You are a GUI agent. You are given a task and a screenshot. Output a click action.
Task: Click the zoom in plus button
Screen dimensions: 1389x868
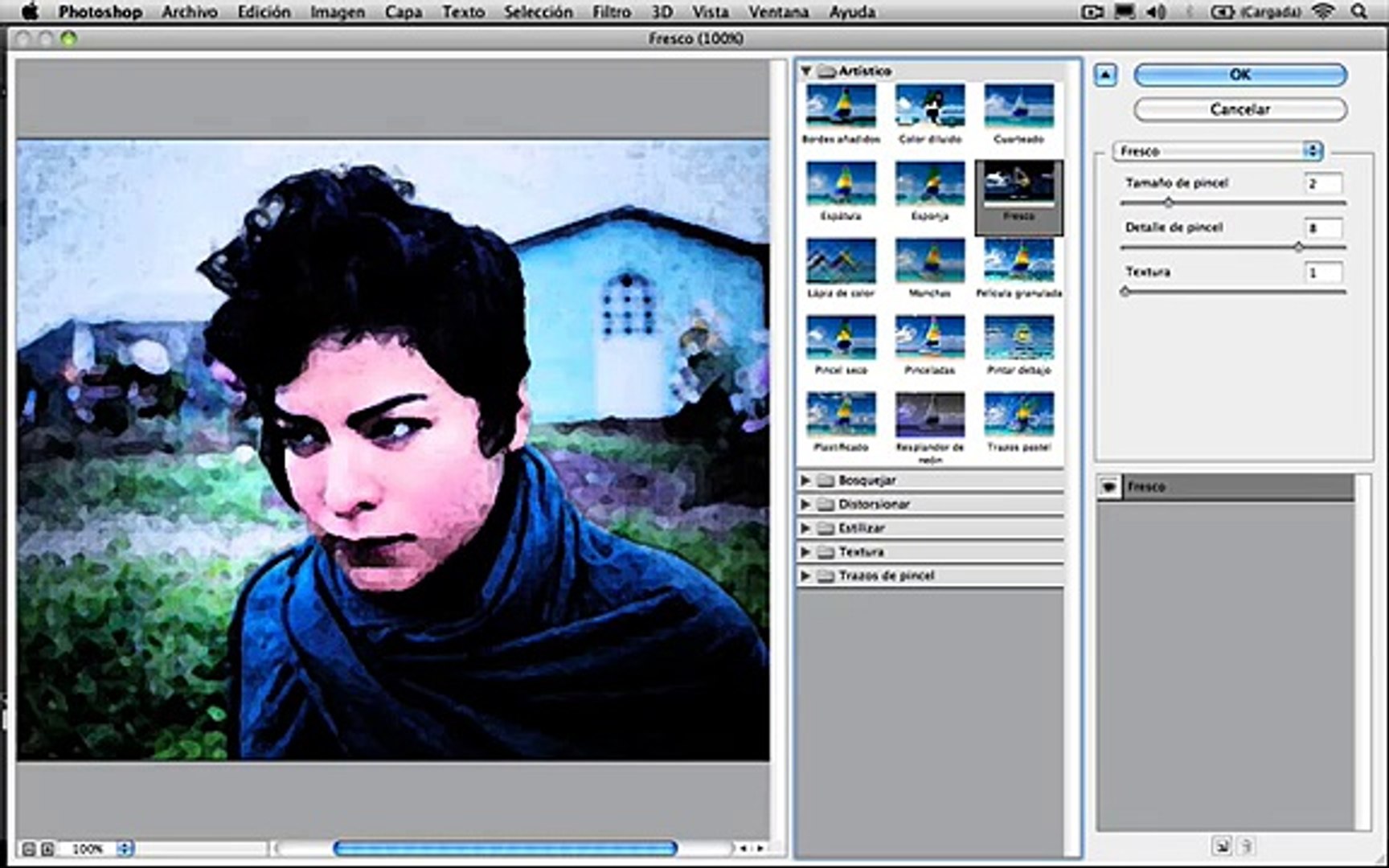pos(47,849)
